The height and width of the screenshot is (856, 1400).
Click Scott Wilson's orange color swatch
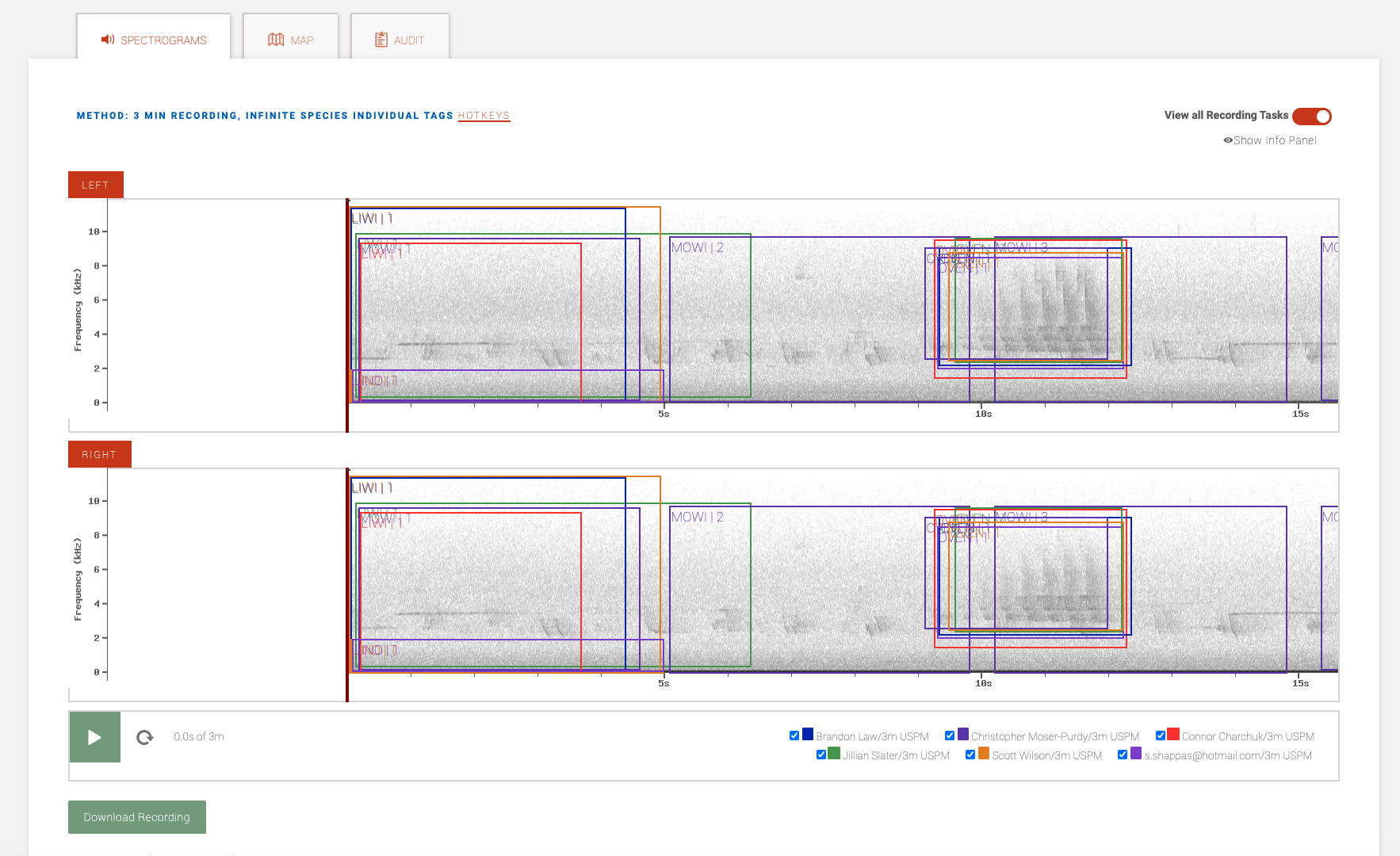[984, 753]
